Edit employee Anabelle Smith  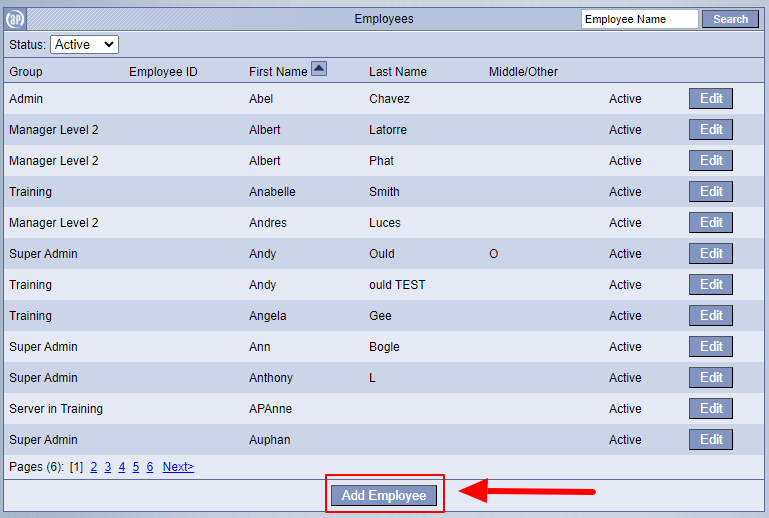click(711, 191)
